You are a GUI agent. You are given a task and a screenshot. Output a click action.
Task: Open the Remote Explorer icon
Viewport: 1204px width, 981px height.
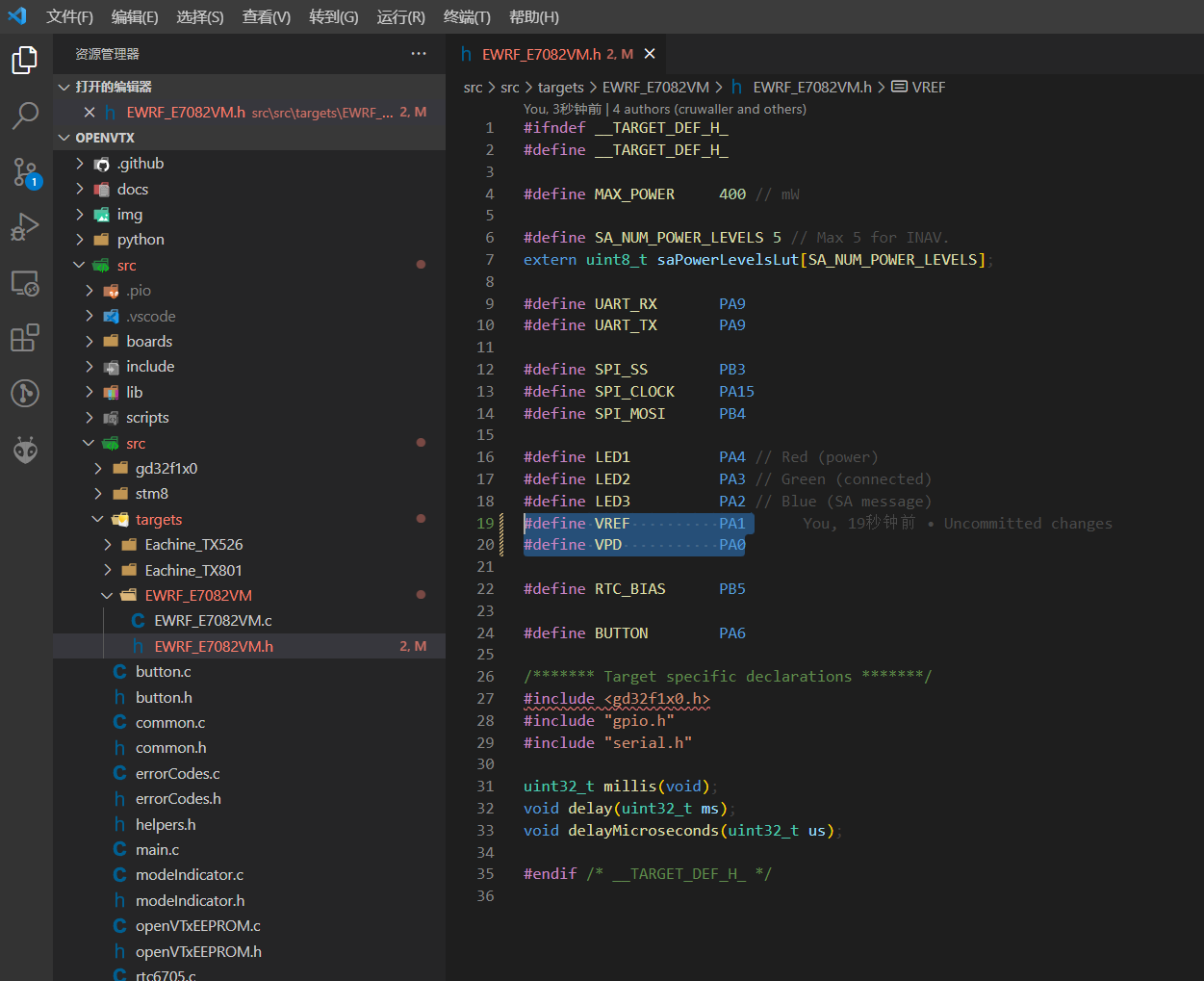pos(25,283)
